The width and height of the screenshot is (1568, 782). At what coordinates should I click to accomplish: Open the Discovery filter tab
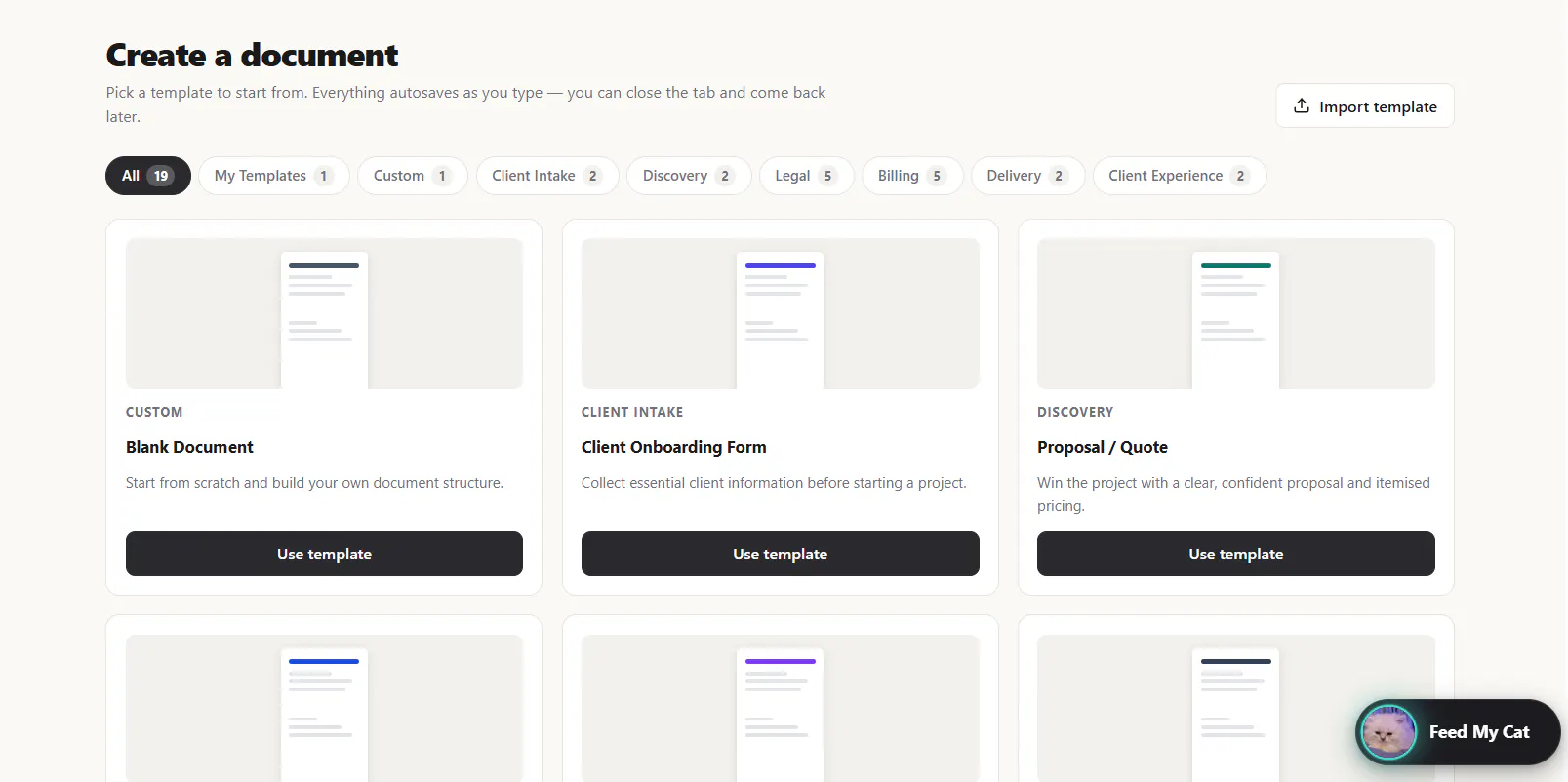[689, 176]
